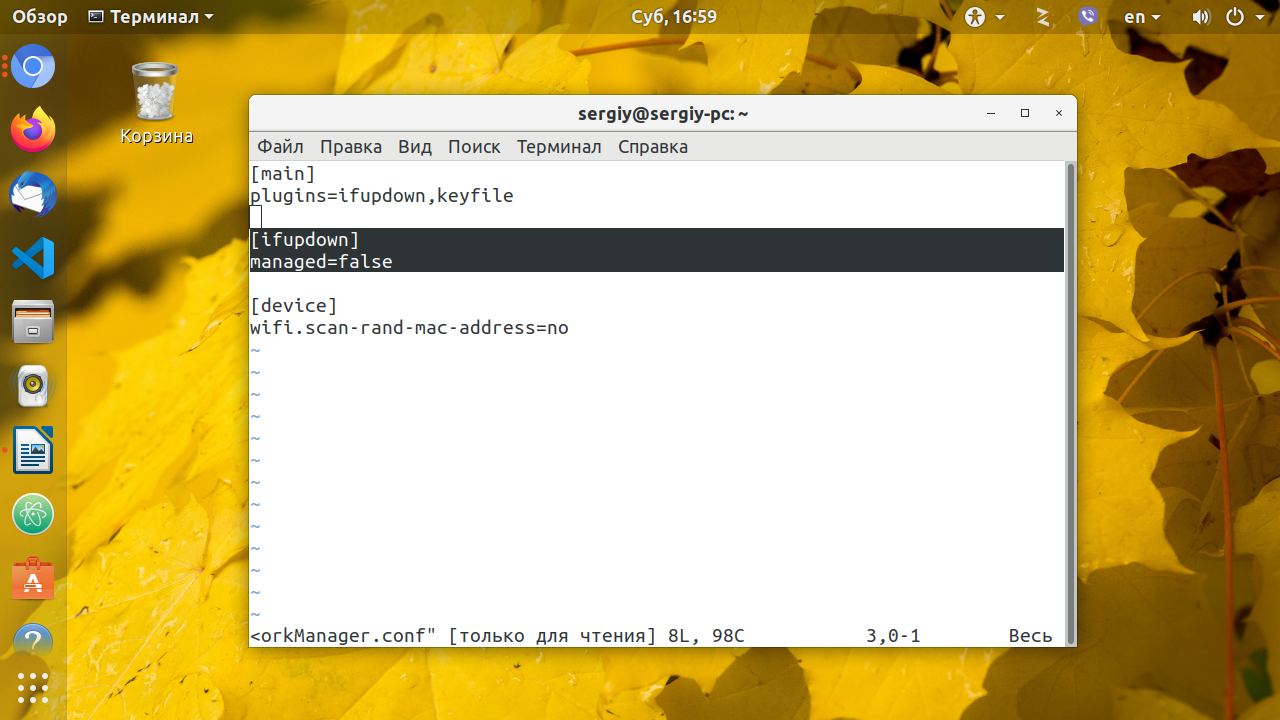This screenshot has width=1280, height=720.
Task: Open the Files manager dock icon
Action: (x=33, y=322)
